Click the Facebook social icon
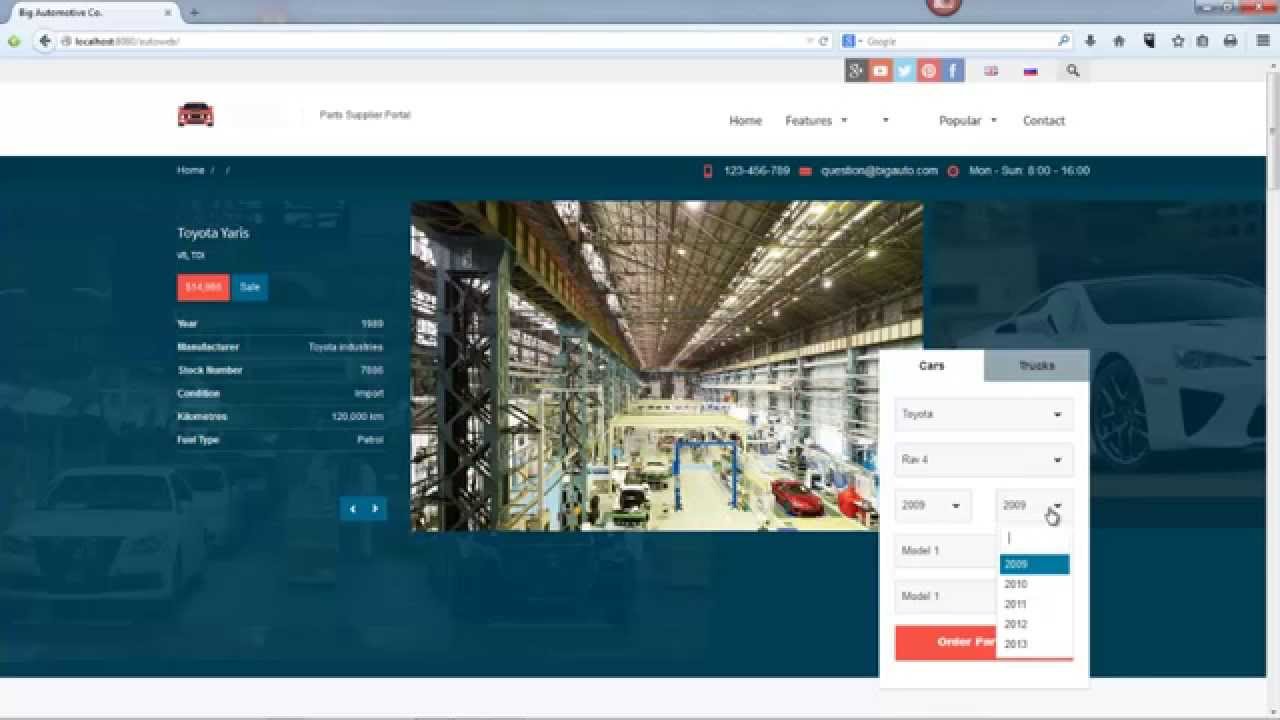The image size is (1280, 720). click(x=953, y=70)
